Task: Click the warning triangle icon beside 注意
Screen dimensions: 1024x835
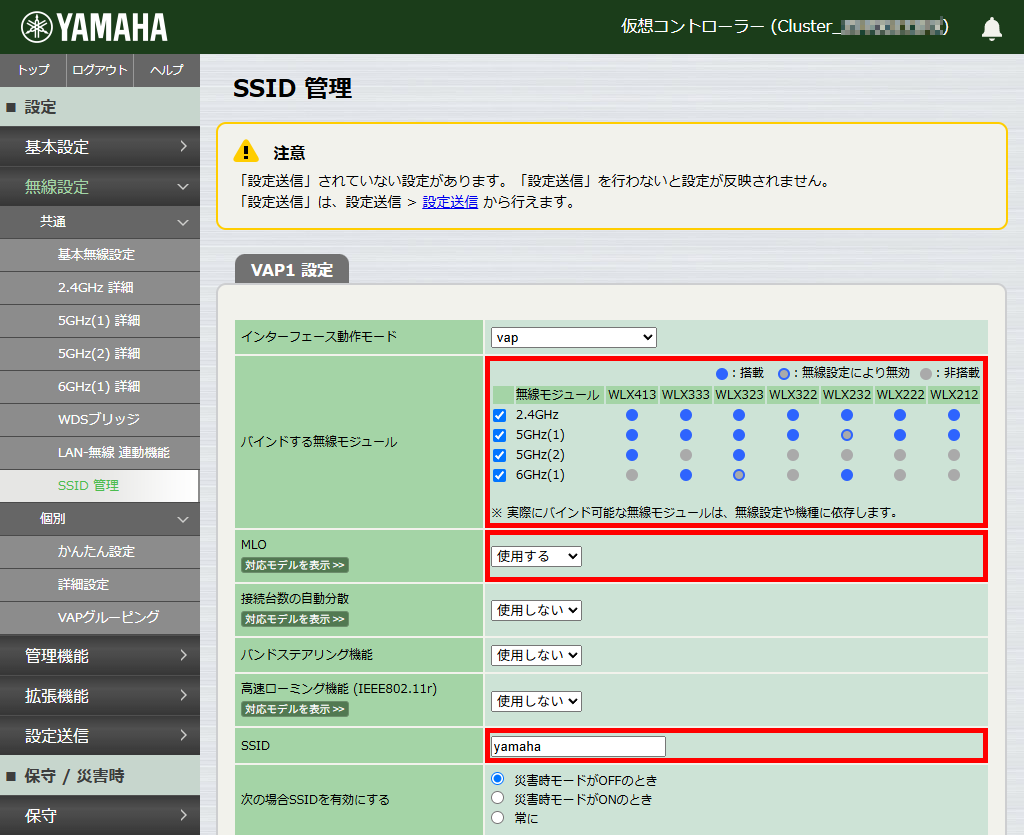Action: (x=246, y=151)
